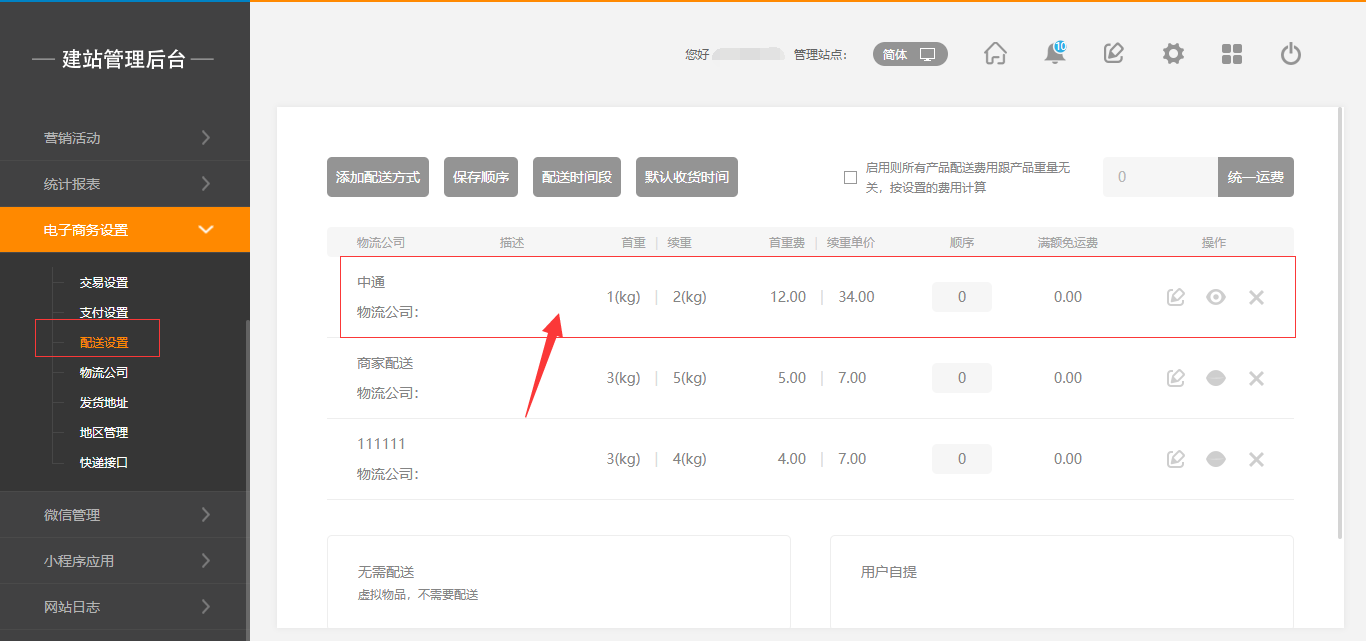The width and height of the screenshot is (1366, 641).
Task: Click the 添加配送方式 button
Action: [378, 177]
